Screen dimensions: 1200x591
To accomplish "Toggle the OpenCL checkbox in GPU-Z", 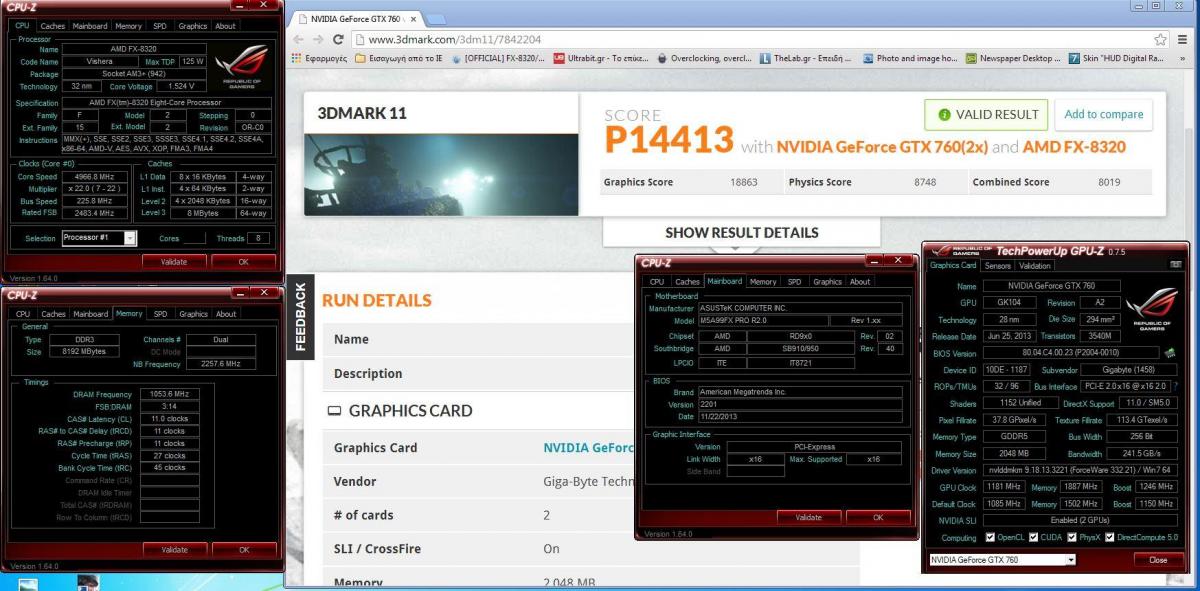I will (990, 537).
